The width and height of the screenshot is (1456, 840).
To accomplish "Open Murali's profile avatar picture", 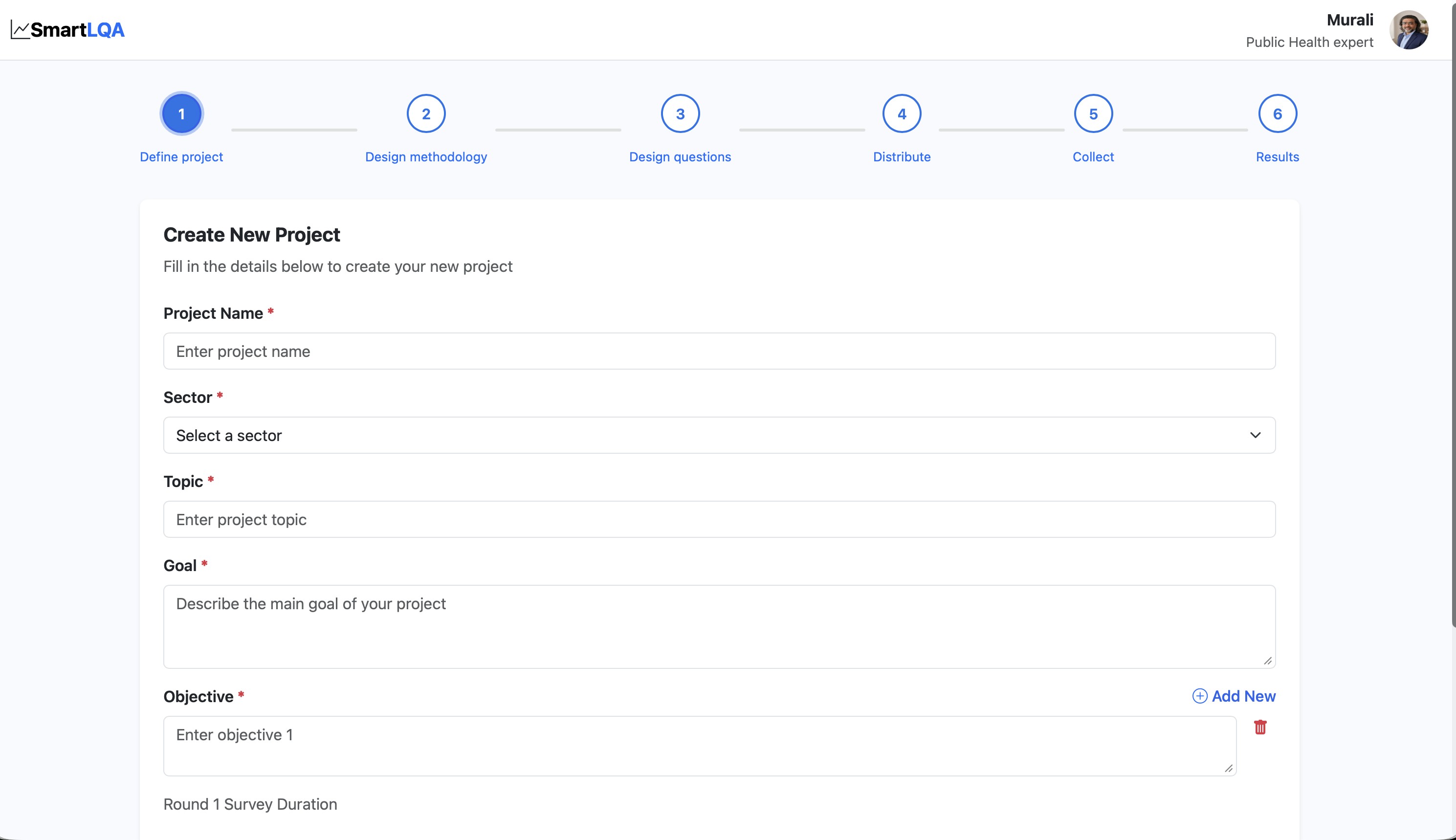I will [x=1409, y=29].
